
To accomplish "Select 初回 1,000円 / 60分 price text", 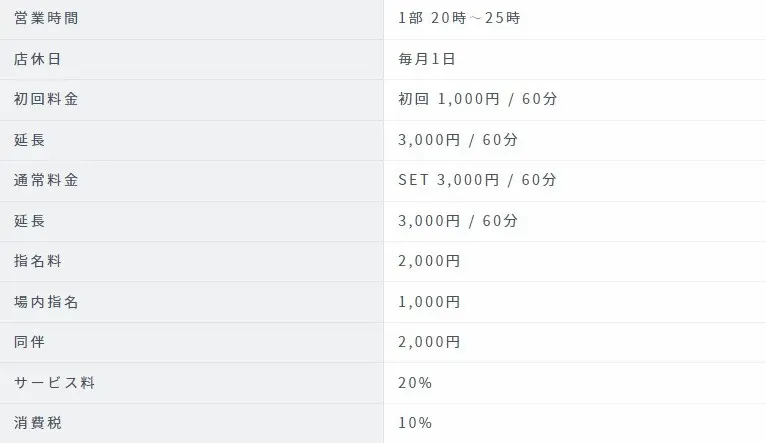I will pyautogui.click(x=478, y=99).
